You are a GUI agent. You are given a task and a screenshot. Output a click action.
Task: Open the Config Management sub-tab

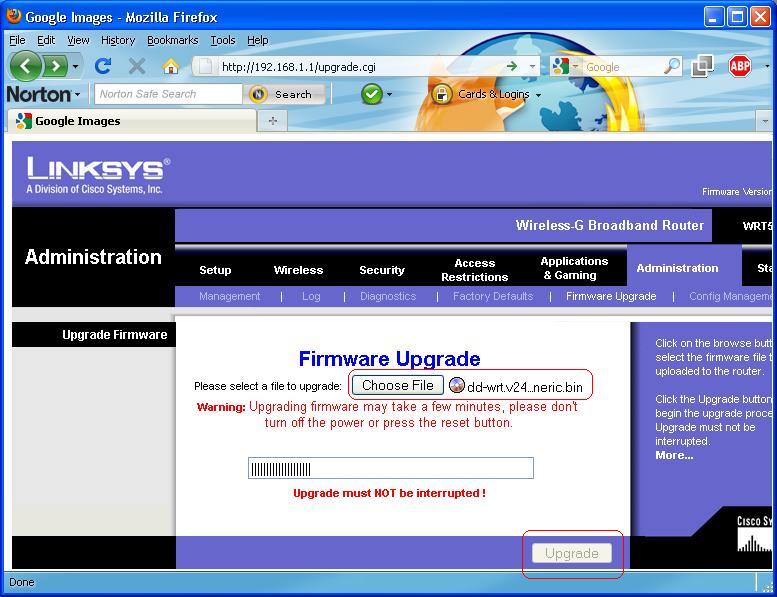coord(731,296)
